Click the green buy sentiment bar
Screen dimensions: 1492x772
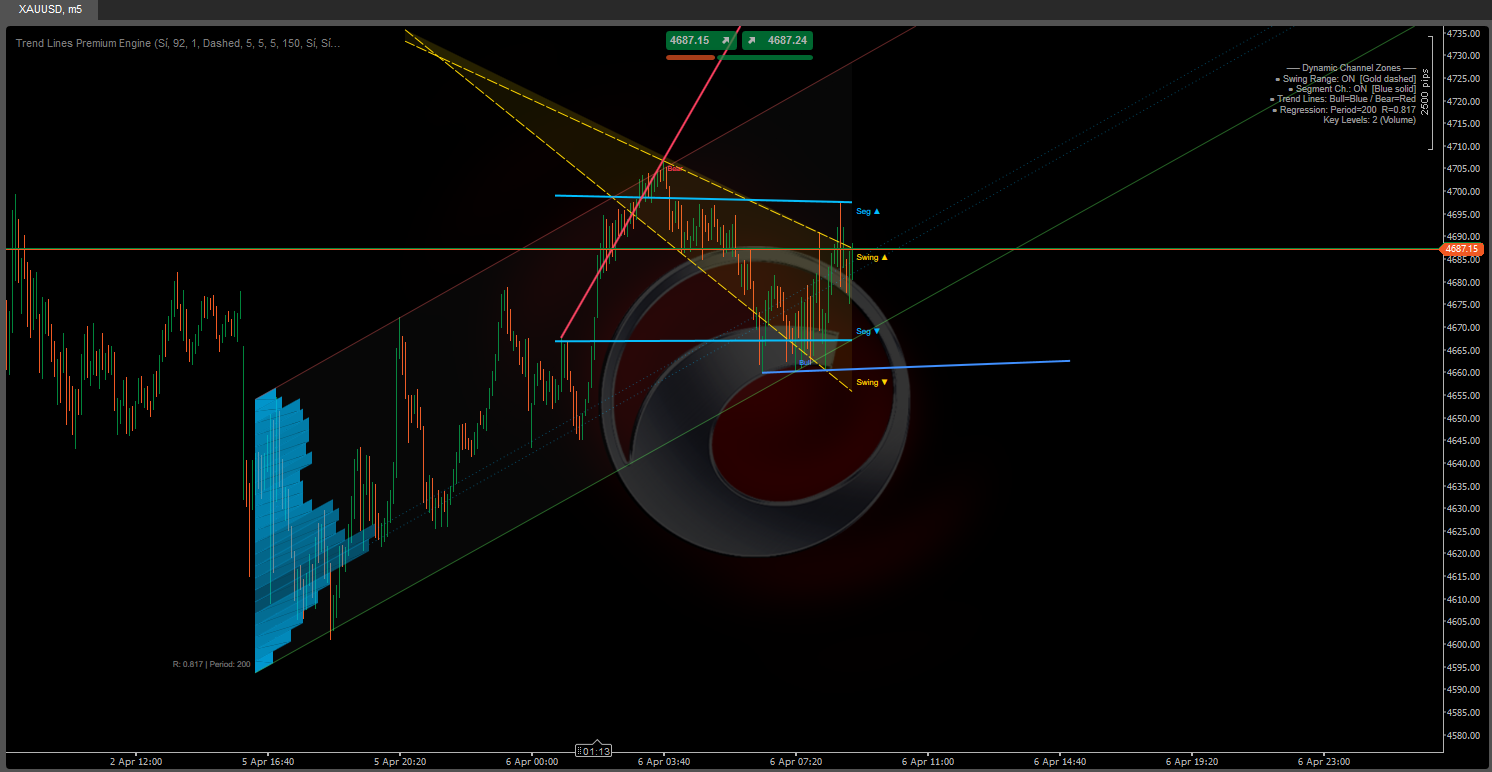pos(765,58)
